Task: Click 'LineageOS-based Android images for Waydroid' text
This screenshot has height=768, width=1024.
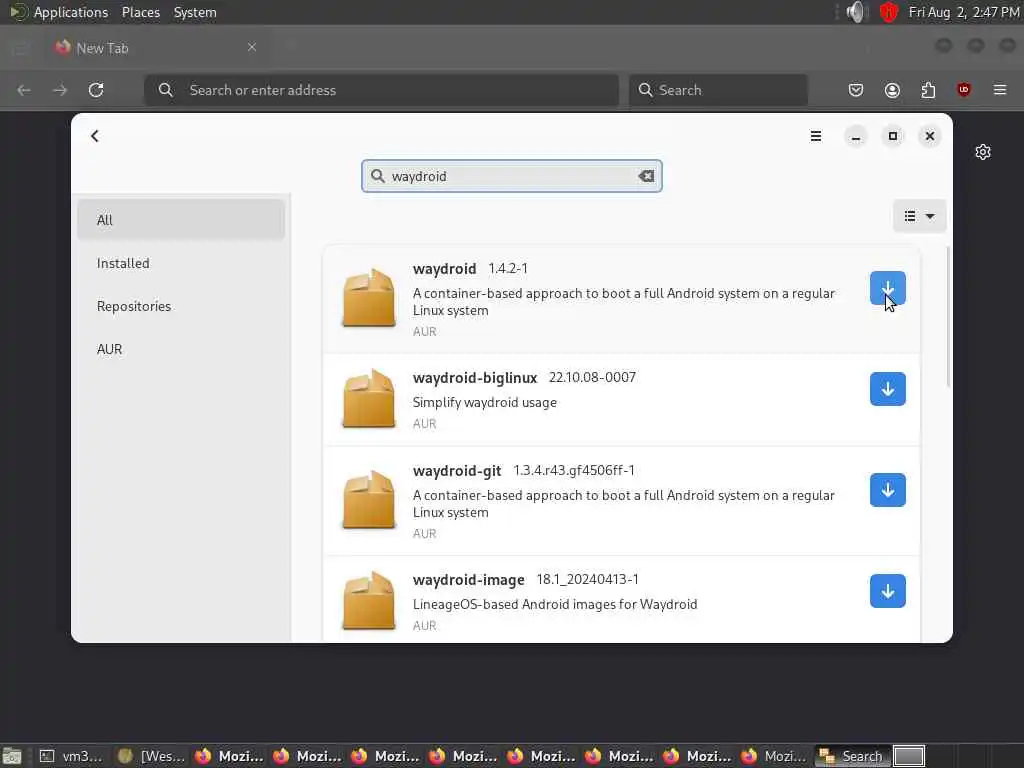Action: (555, 605)
